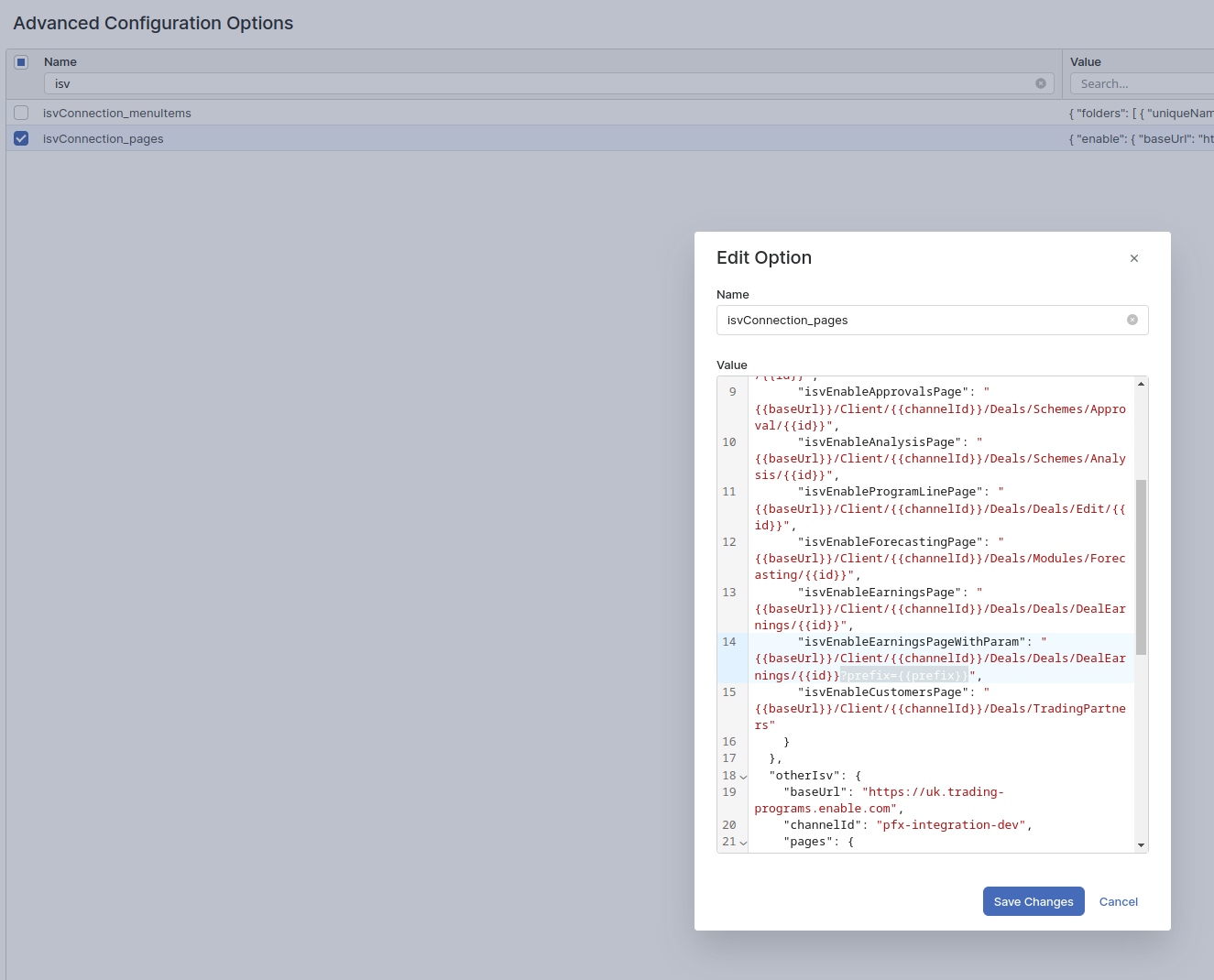Click the Name column header
Screen dimensions: 1214x980
coord(60,62)
